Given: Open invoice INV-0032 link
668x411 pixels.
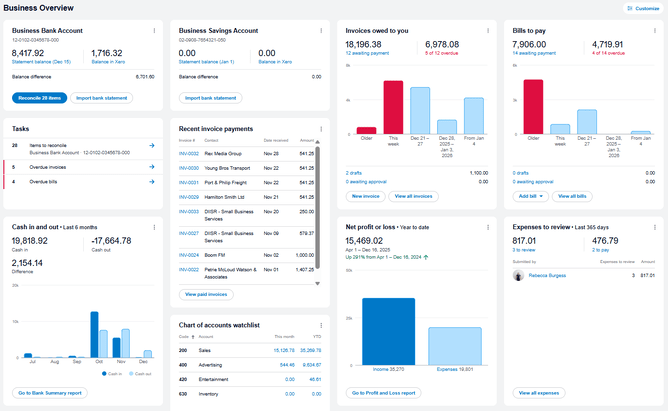Looking at the screenshot, I should 189,154.
